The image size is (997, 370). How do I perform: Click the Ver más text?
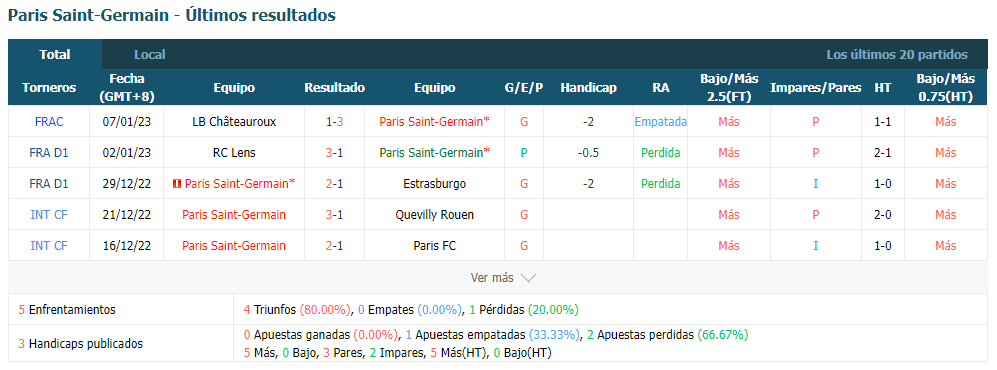coord(492,278)
